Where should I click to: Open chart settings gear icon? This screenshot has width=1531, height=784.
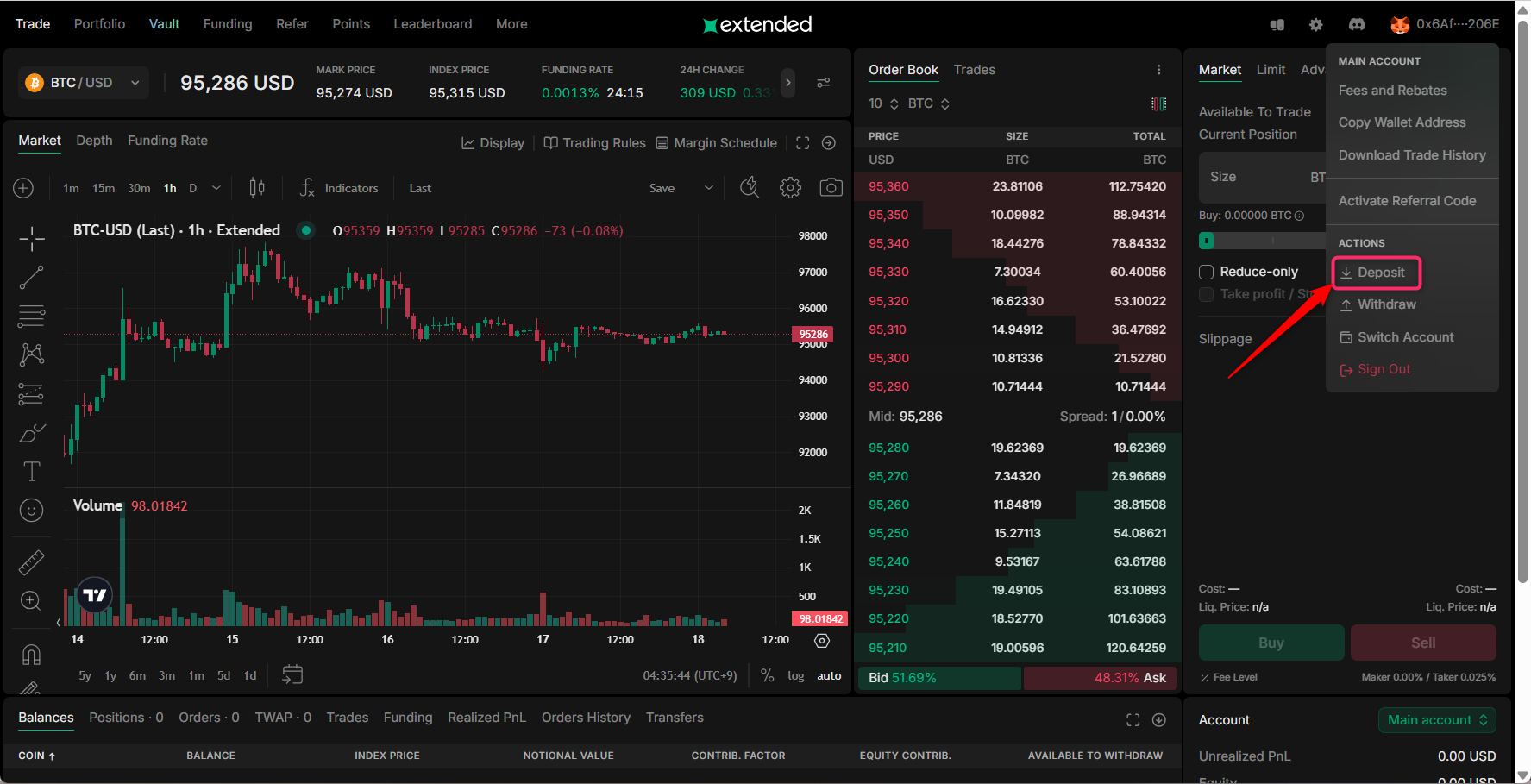click(x=790, y=188)
